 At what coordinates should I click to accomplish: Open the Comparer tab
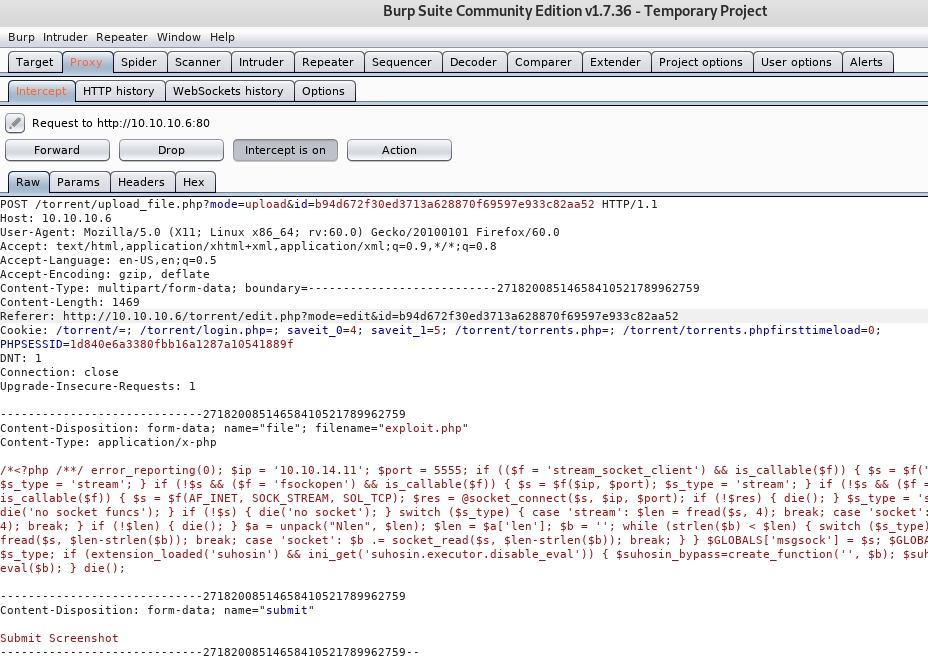[543, 62]
